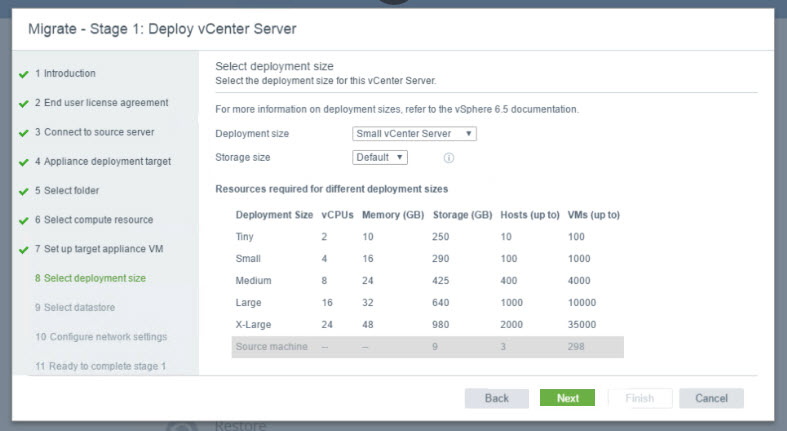Open Select compute resource step

coord(93,220)
